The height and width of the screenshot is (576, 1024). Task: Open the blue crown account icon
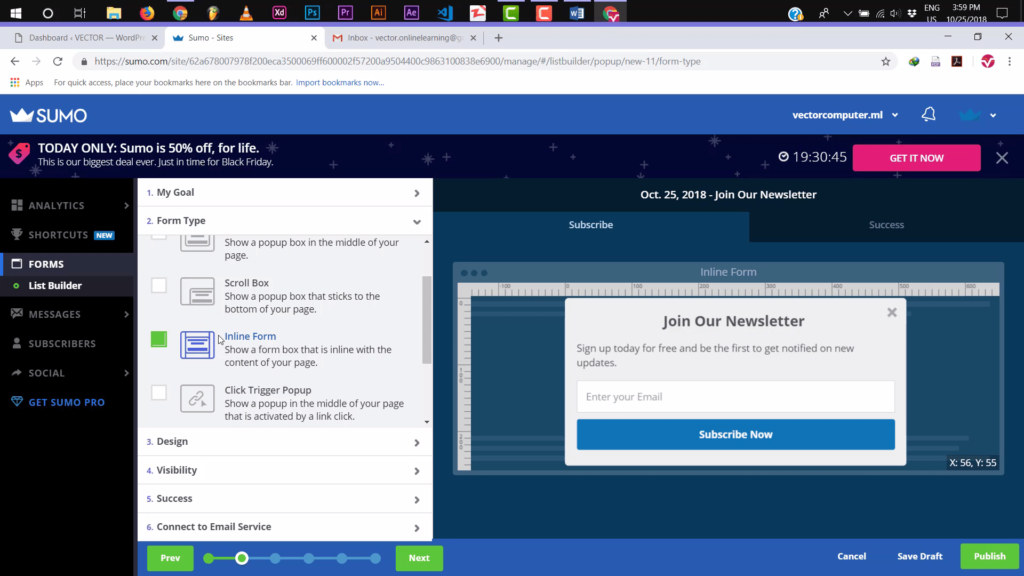[970, 115]
